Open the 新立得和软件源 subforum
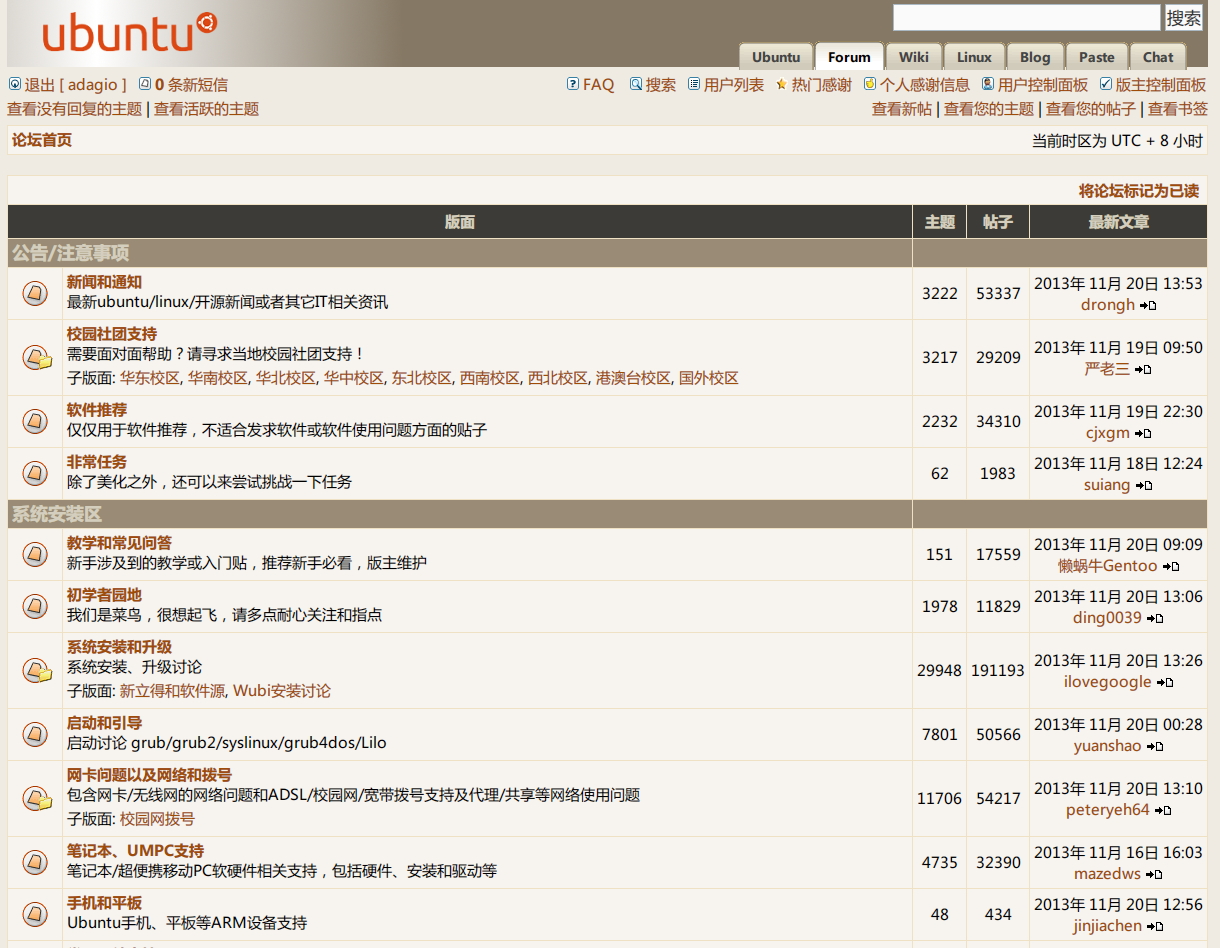The width and height of the screenshot is (1220, 948). click(x=172, y=691)
